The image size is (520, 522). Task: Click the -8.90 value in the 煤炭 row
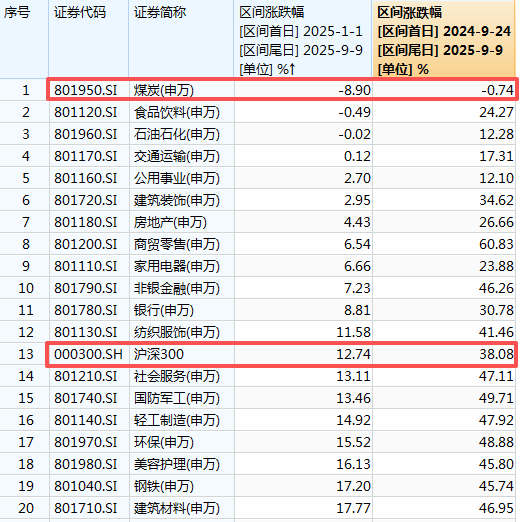354,90
